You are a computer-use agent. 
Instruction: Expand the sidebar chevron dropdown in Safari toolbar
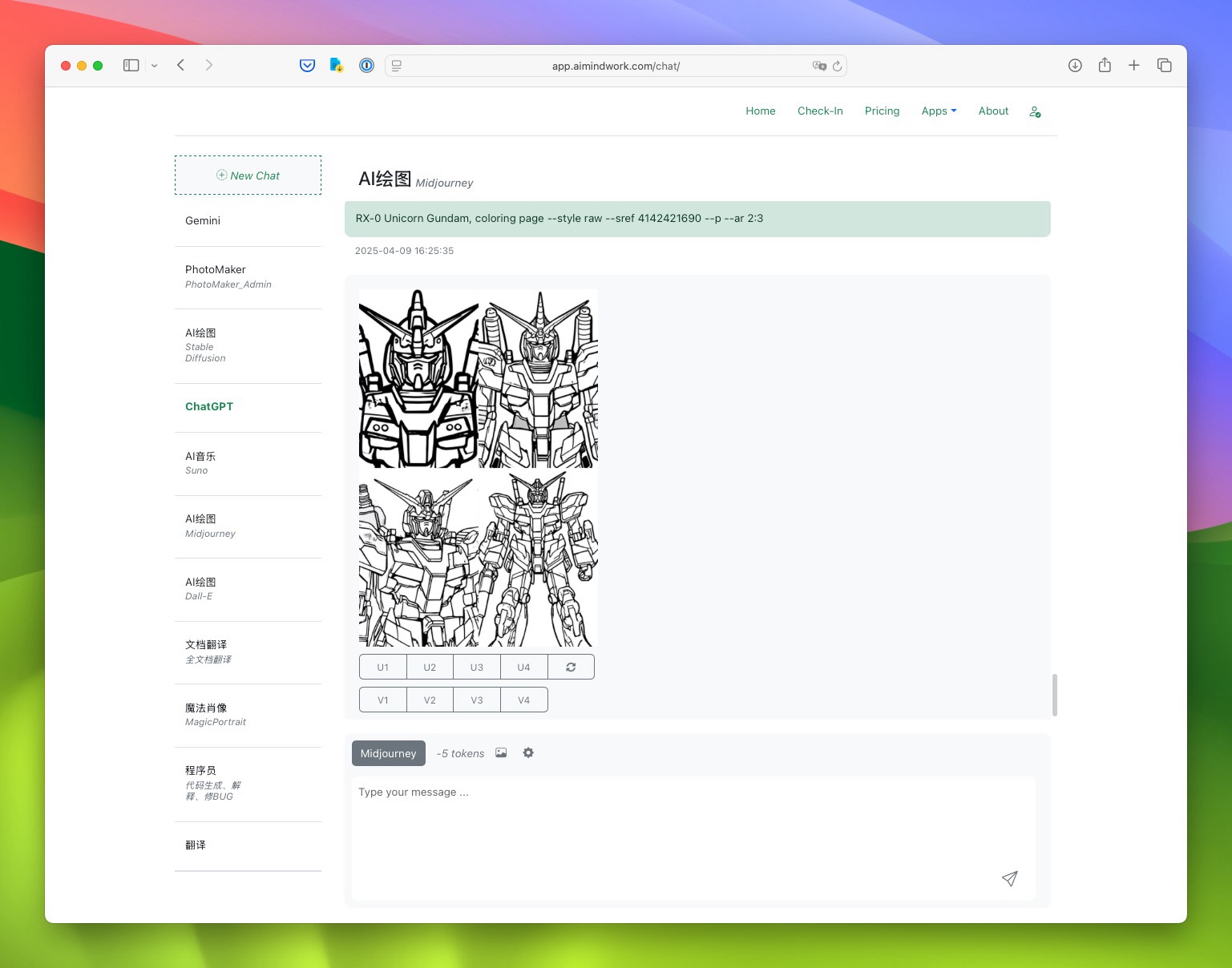click(155, 66)
